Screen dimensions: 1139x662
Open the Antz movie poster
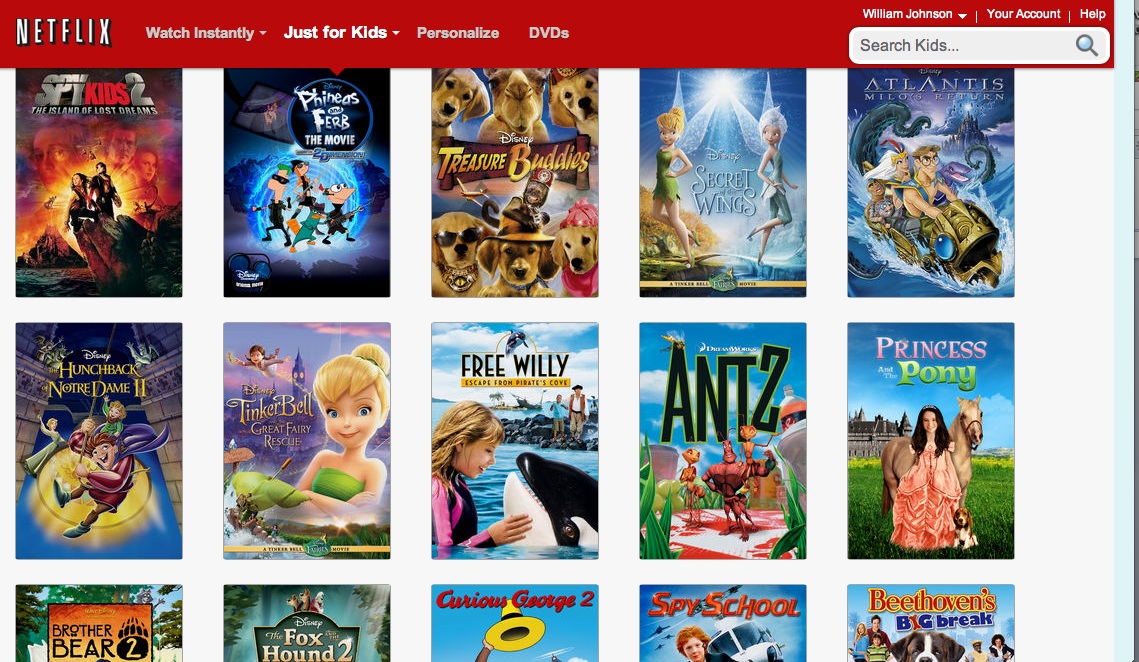[723, 441]
